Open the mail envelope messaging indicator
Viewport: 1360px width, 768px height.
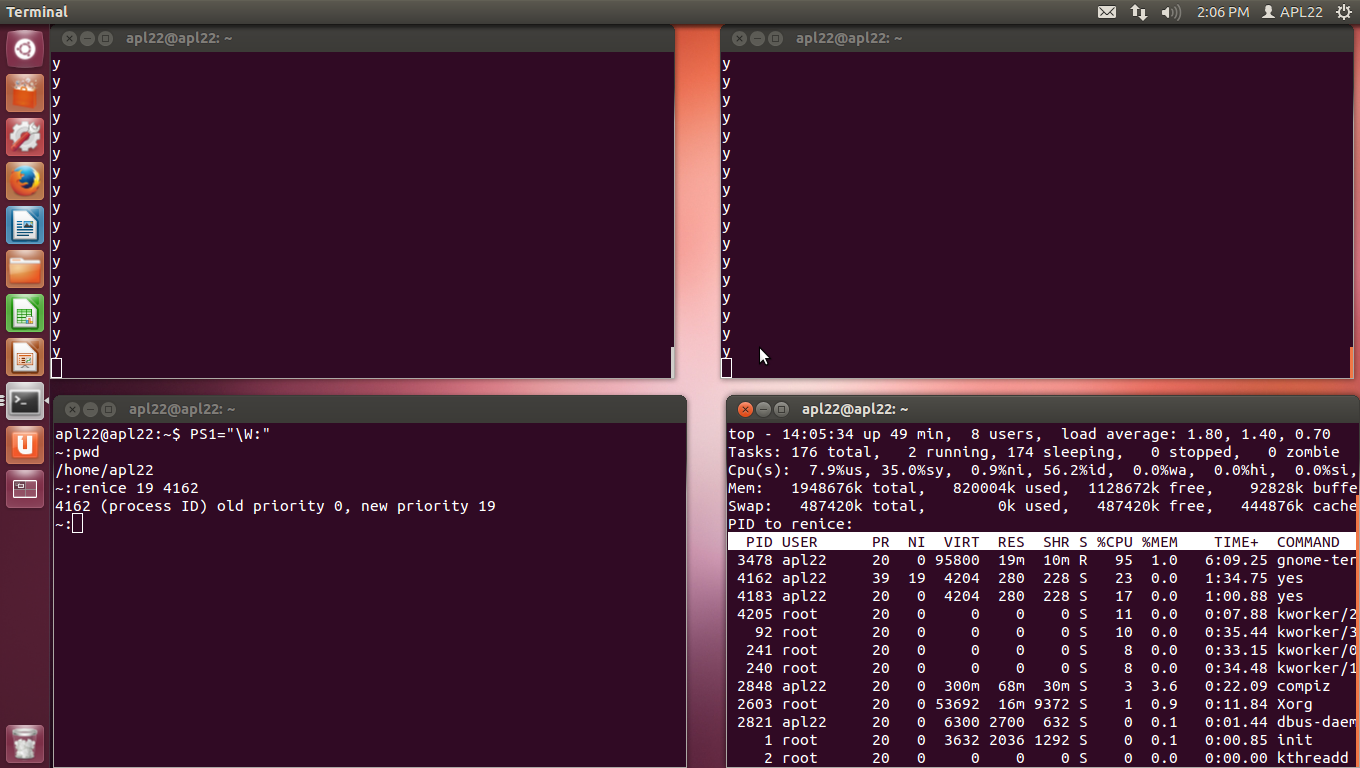(x=1107, y=12)
